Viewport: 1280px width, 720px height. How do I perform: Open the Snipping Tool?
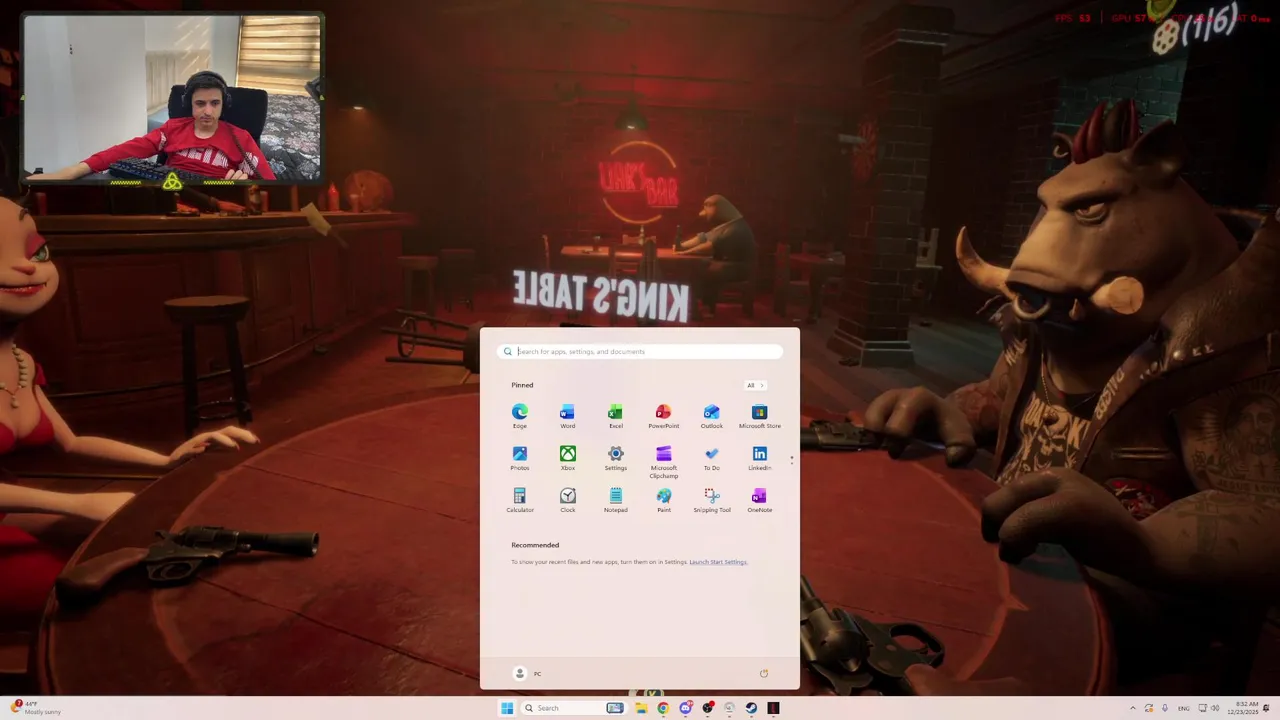click(711, 501)
